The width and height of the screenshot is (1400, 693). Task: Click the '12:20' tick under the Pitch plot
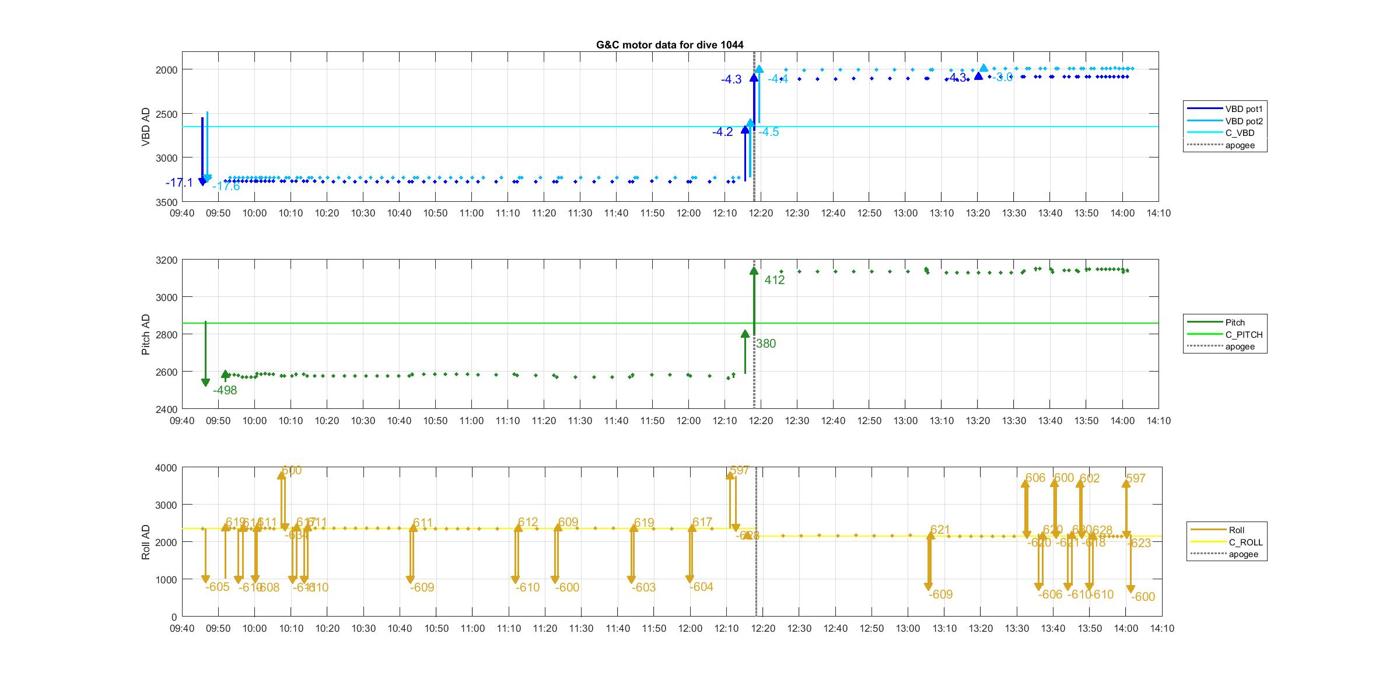click(761, 421)
